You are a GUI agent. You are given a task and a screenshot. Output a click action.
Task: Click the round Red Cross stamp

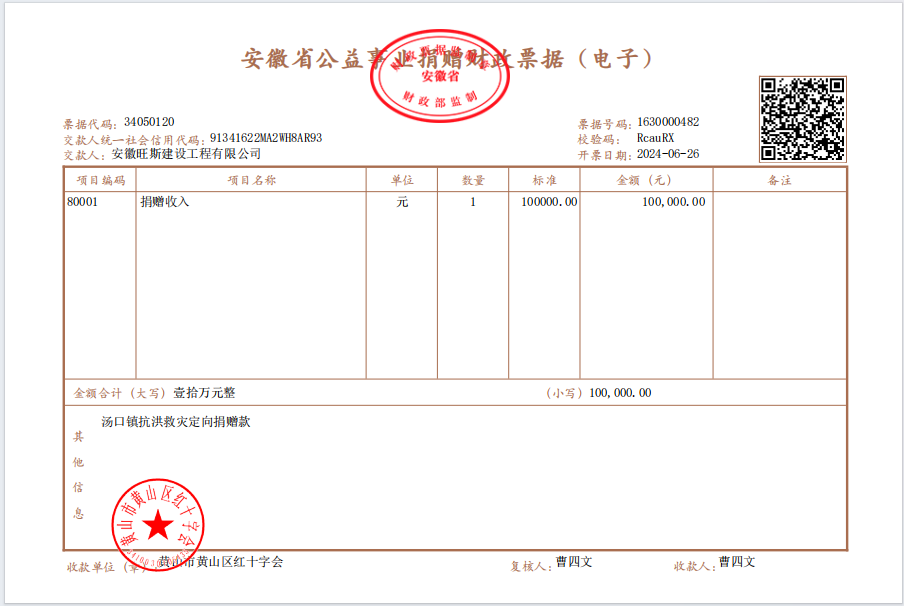point(157,525)
